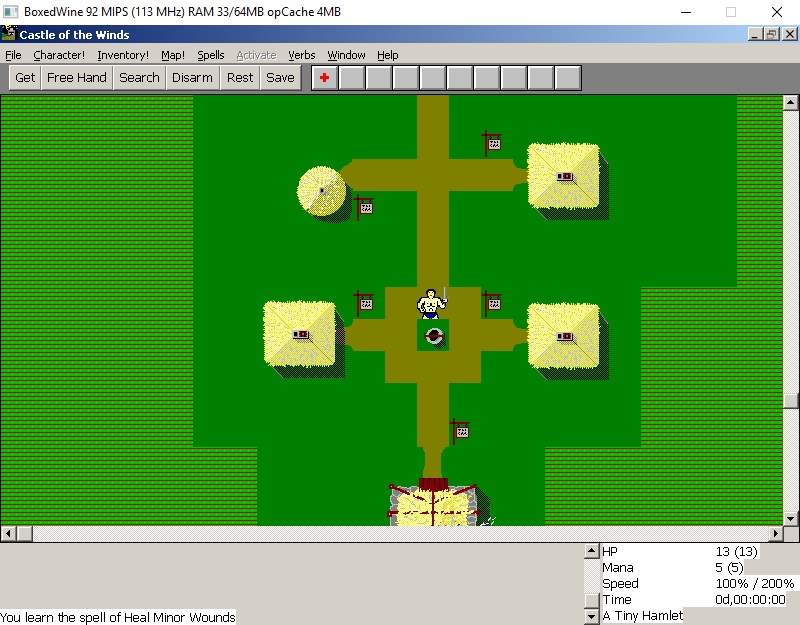Click the signpost left of the character

[364, 304]
